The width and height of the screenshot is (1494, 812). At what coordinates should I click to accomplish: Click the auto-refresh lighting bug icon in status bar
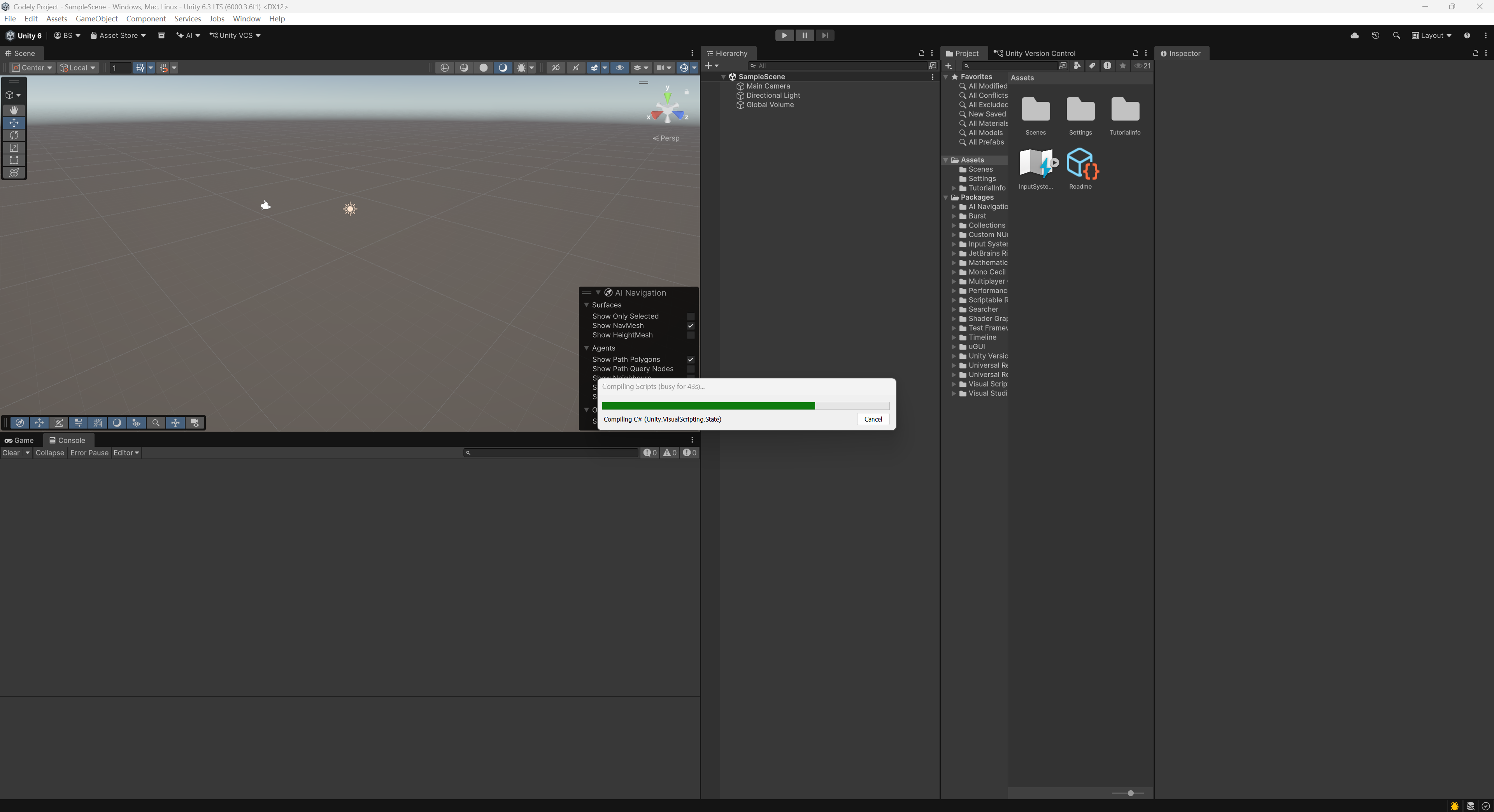[x=1455, y=806]
